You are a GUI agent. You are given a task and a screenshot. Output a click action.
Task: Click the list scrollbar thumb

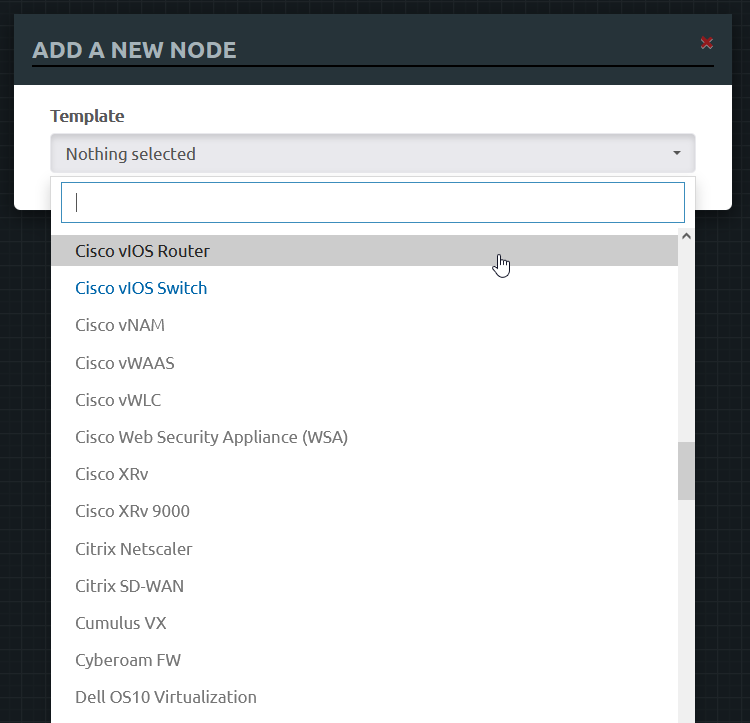tap(686, 471)
